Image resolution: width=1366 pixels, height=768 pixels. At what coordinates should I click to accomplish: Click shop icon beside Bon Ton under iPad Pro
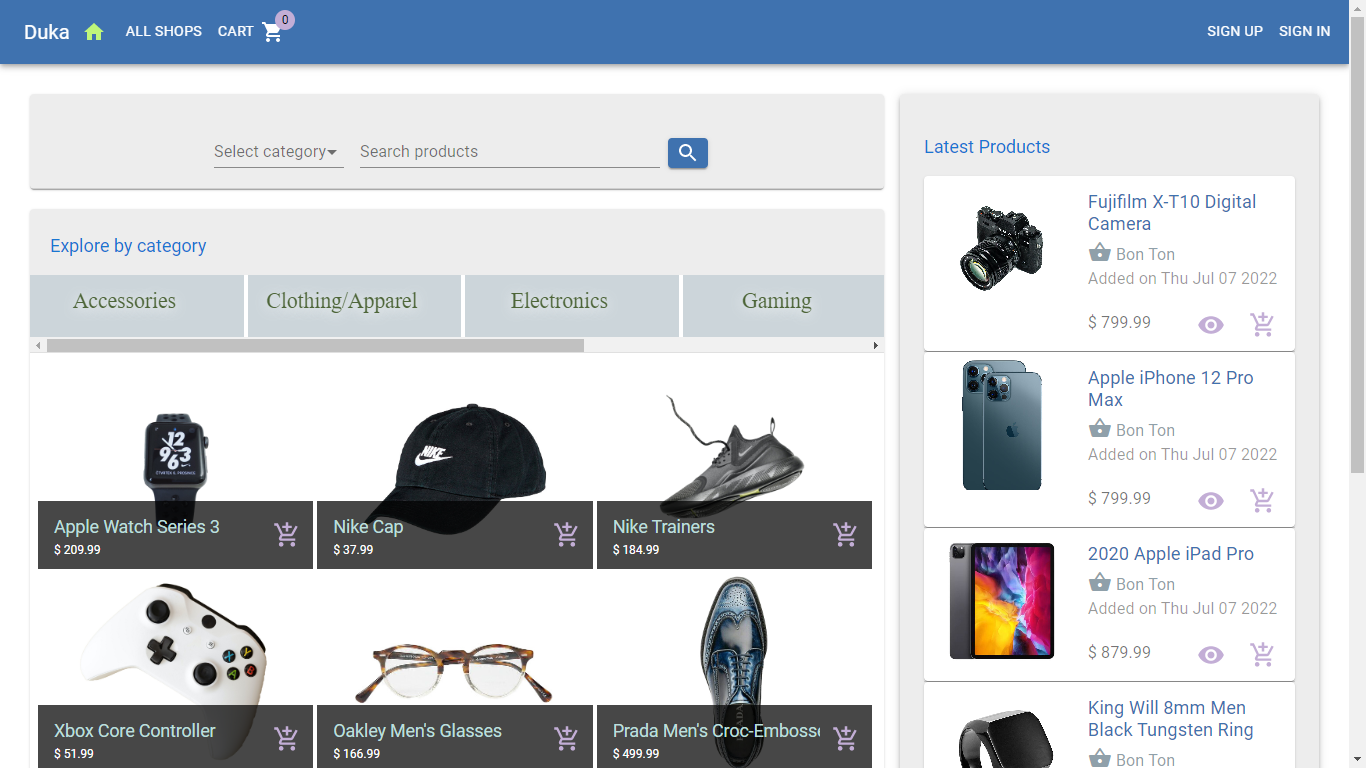click(x=1100, y=582)
